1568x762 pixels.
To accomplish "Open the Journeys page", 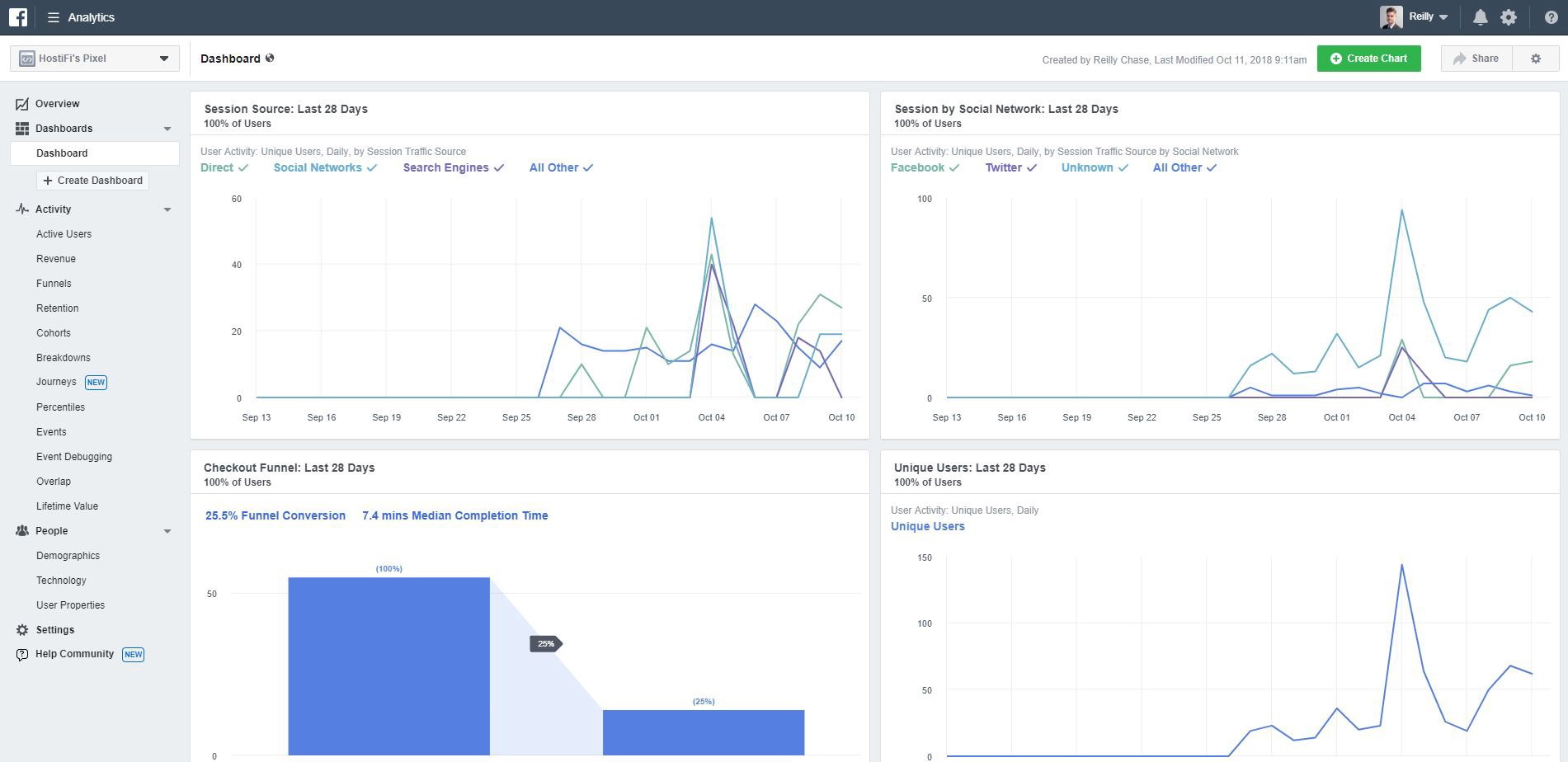I will click(56, 382).
